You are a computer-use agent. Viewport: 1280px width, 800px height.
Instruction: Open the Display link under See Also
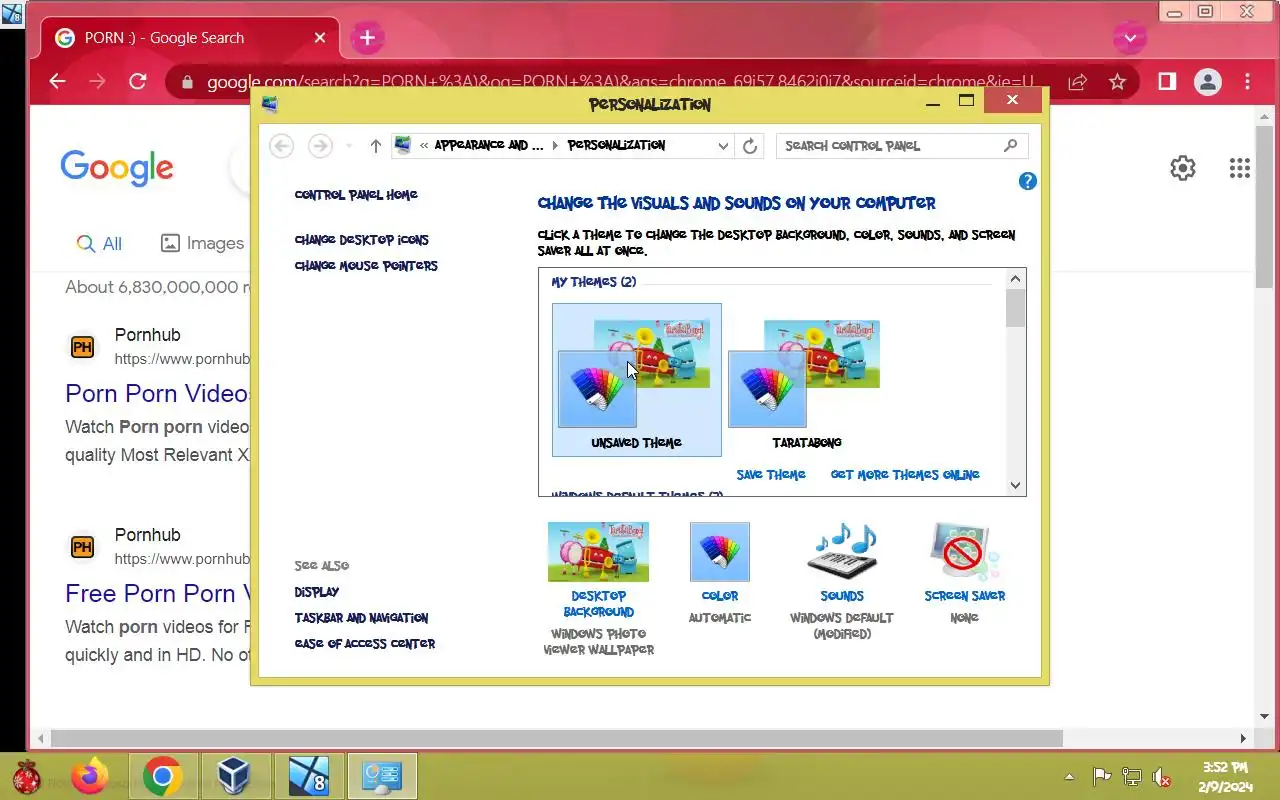pos(317,592)
